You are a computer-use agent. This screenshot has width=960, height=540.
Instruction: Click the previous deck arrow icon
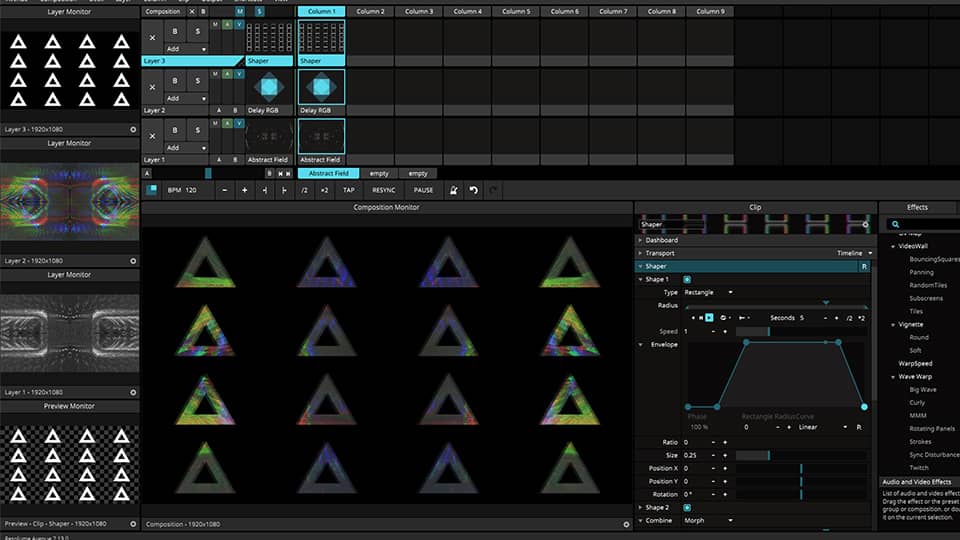tap(280, 174)
